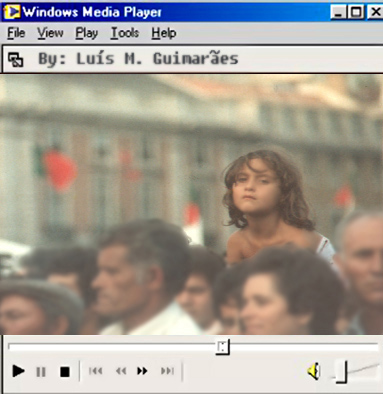Image resolution: width=383 pixels, height=394 pixels.
Task: Click the seek bar position thumb
Action: 222,347
